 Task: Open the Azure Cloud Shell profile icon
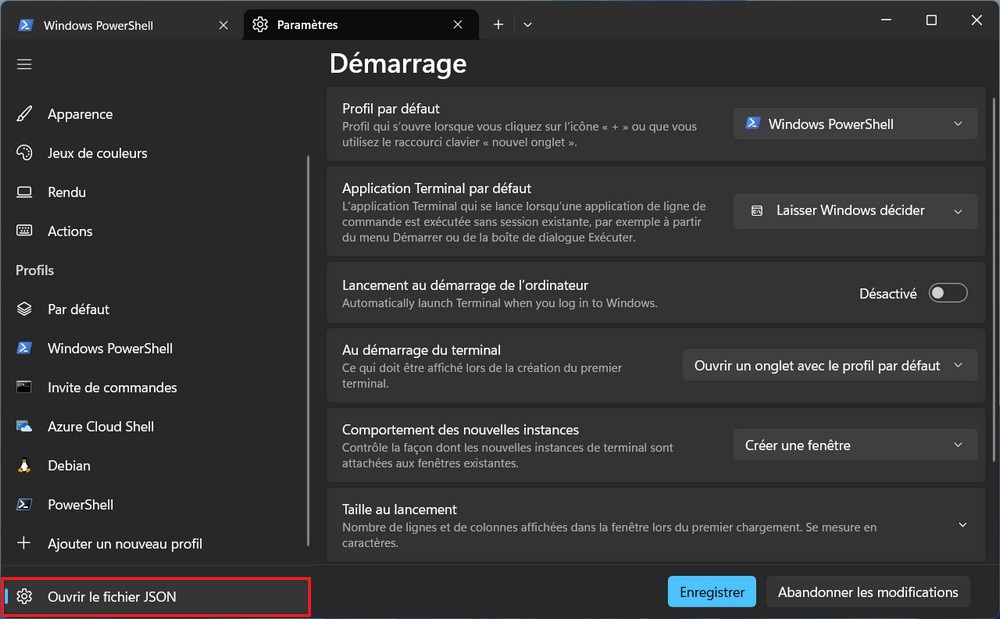[24, 426]
